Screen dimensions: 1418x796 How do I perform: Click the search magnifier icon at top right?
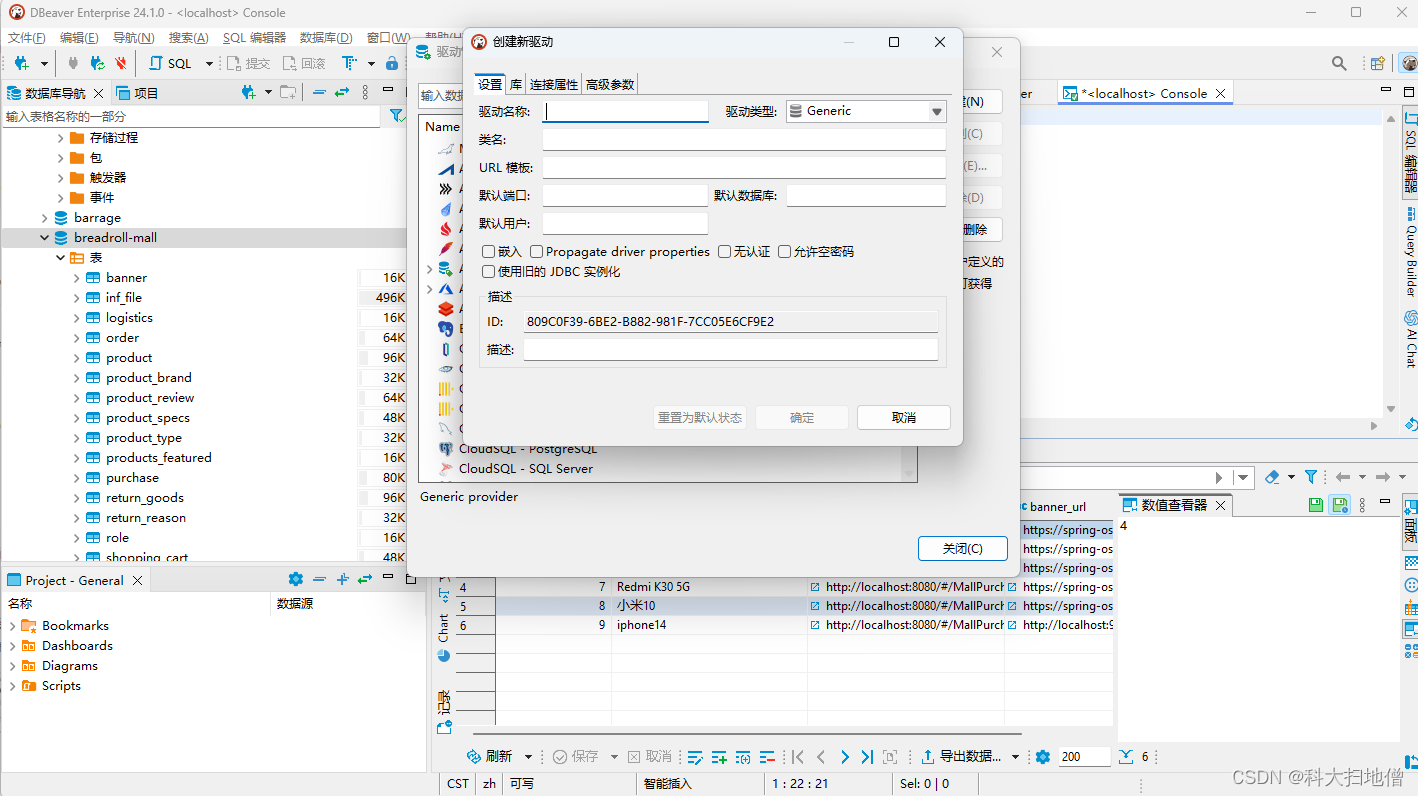1339,63
